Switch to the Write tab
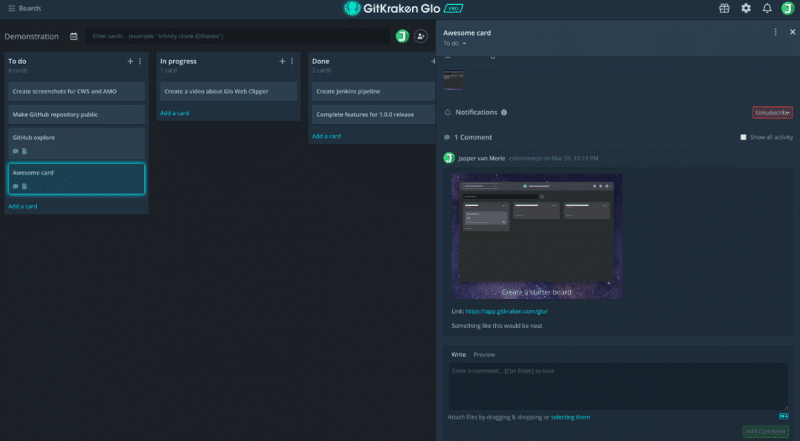The width and height of the screenshot is (800, 441). pyautogui.click(x=458, y=354)
